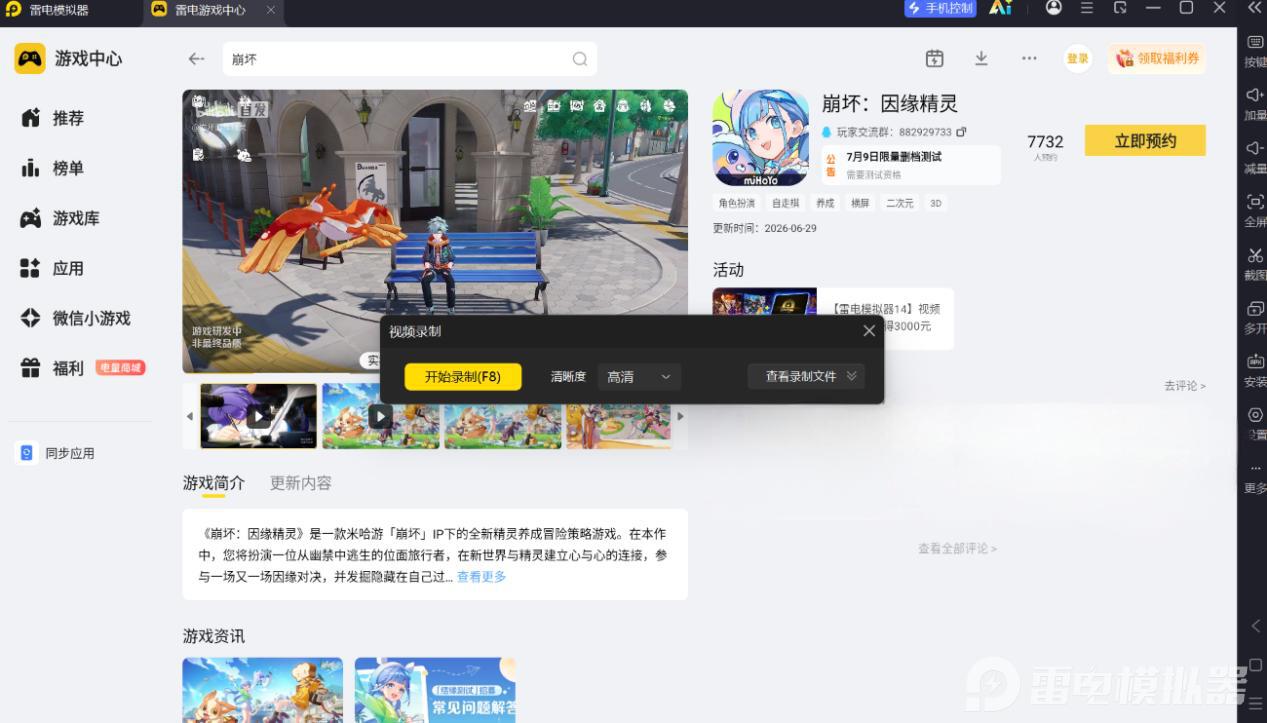Click 立即预约 reserve button
This screenshot has width=1267, height=723.
pos(1145,141)
